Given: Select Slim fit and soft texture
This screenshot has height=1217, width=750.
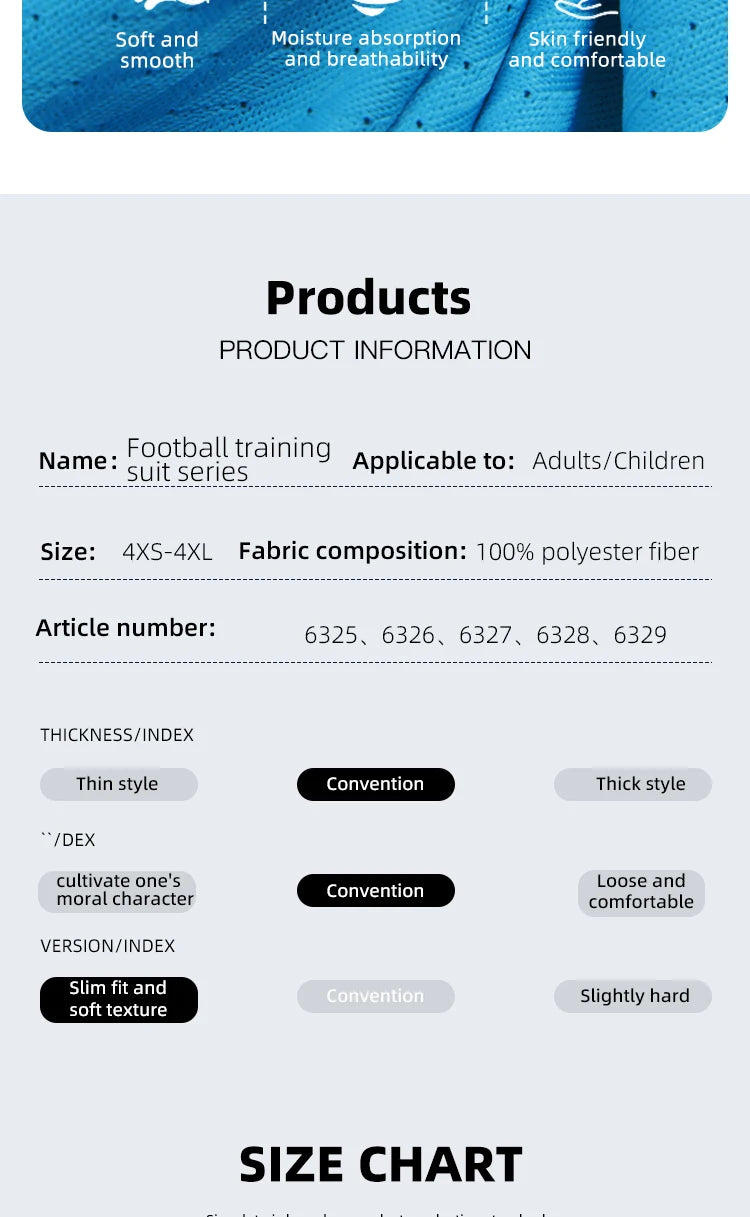Looking at the screenshot, I should (x=118, y=999).
